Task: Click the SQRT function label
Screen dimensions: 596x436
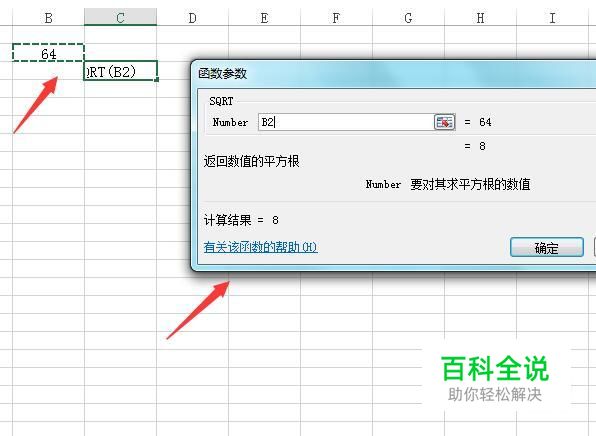Action: point(221,101)
